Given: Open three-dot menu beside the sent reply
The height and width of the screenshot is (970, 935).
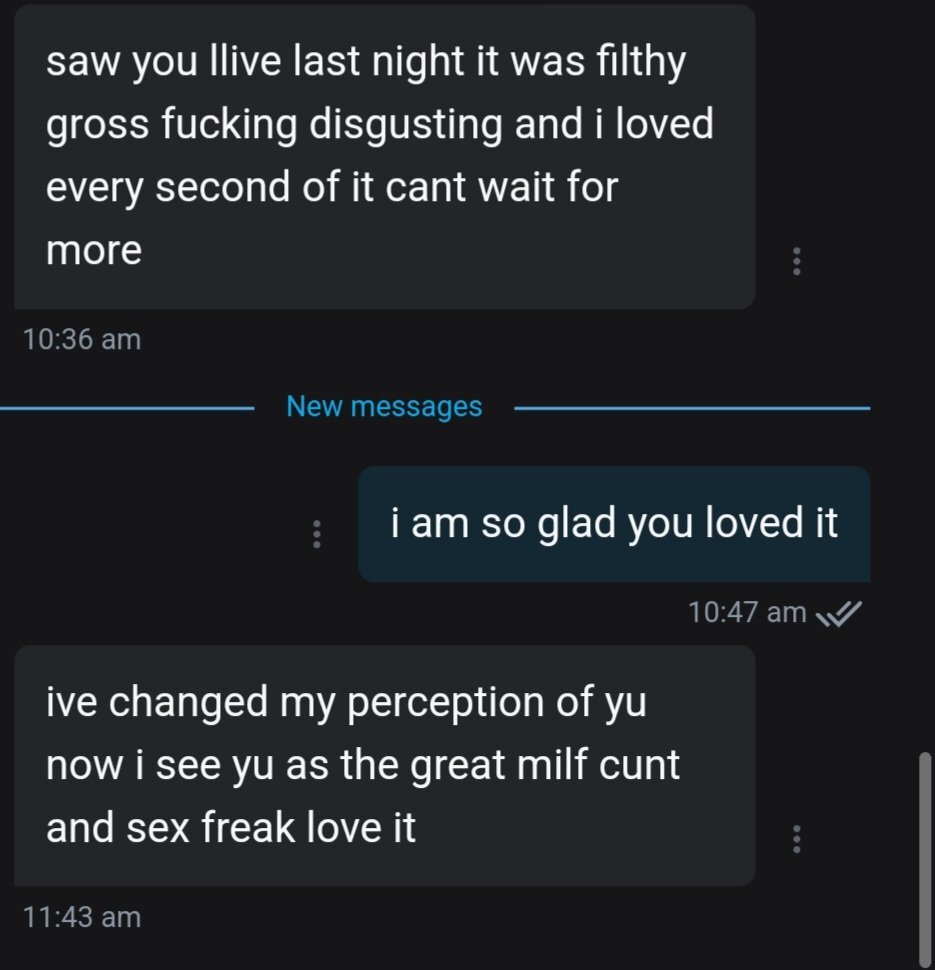Looking at the screenshot, I should (x=316, y=533).
